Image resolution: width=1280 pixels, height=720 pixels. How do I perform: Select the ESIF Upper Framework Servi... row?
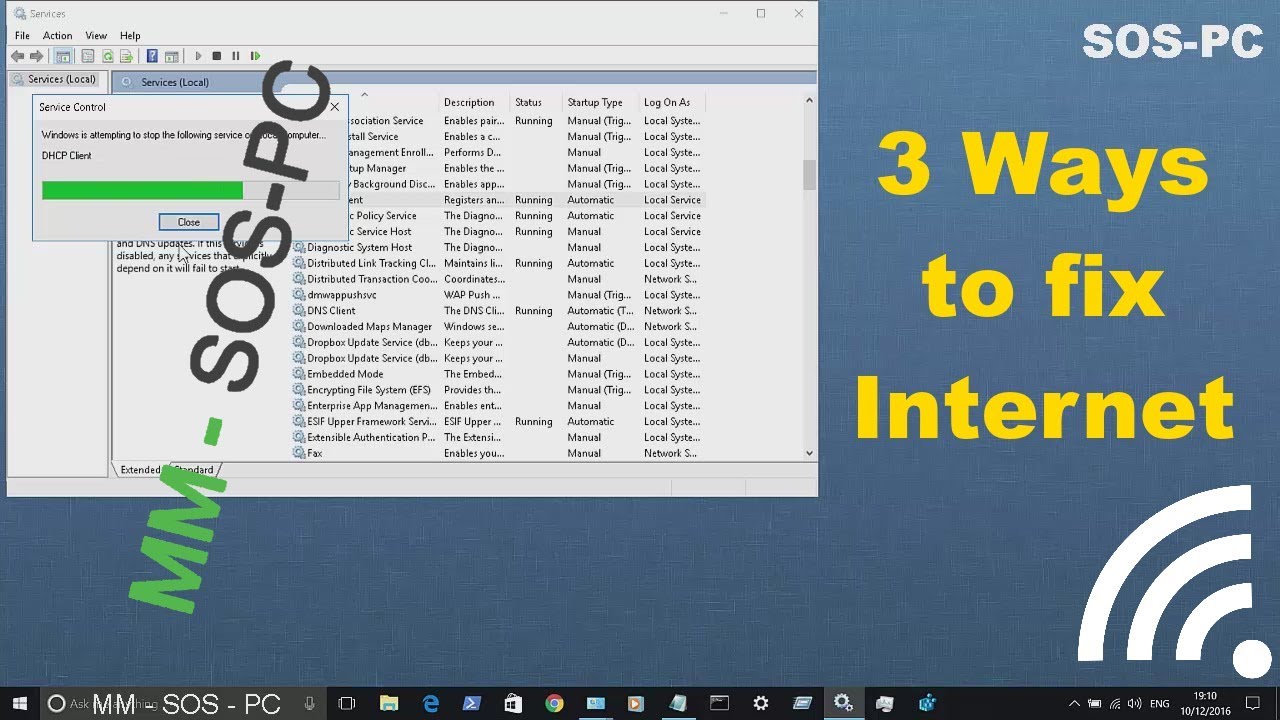tap(498, 422)
